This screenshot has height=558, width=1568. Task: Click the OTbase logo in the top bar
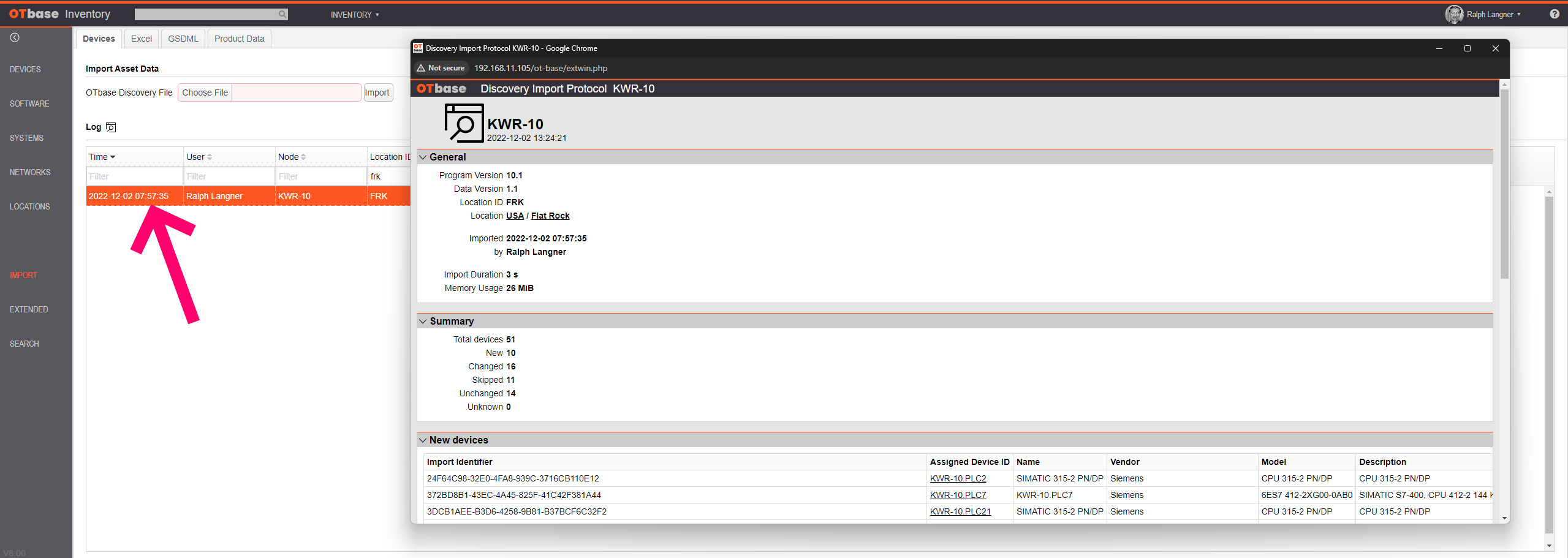(34, 14)
